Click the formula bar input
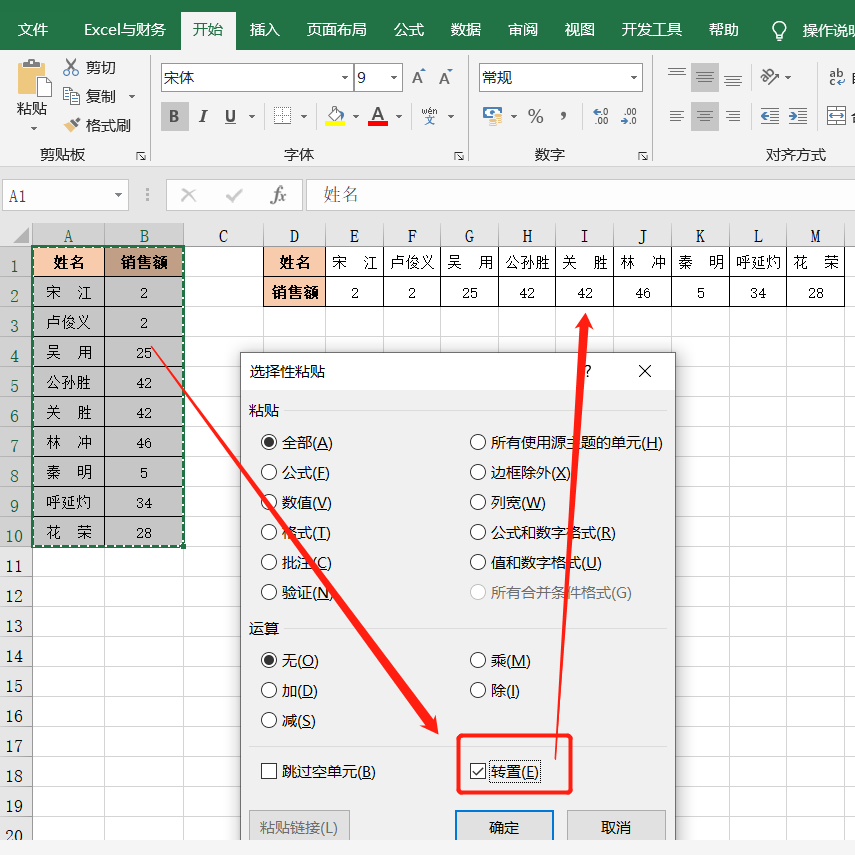The width and height of the screenshot is (855, 855). [581, 195]
